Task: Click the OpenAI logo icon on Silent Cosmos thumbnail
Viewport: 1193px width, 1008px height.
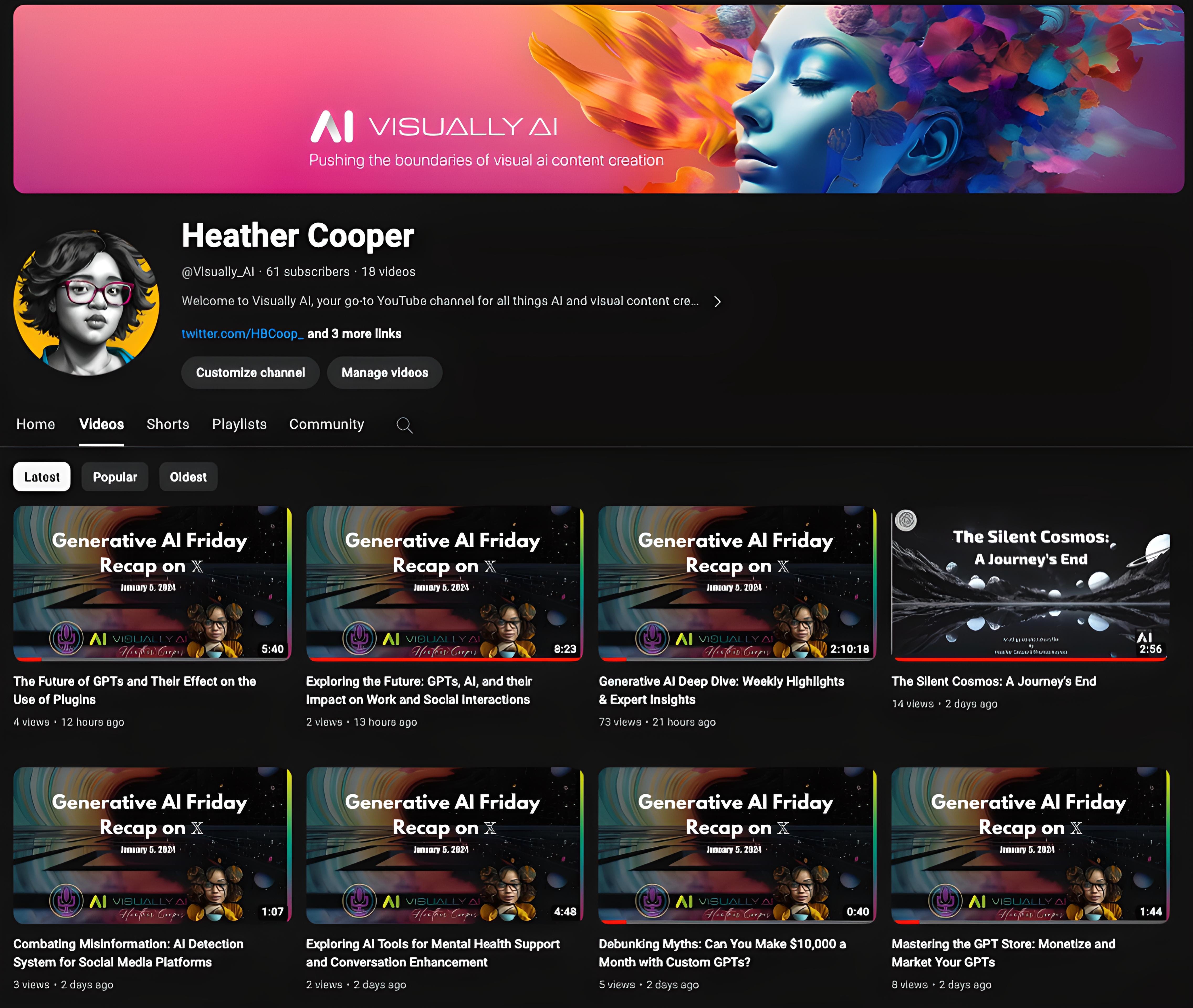Action: coord(906,521)
